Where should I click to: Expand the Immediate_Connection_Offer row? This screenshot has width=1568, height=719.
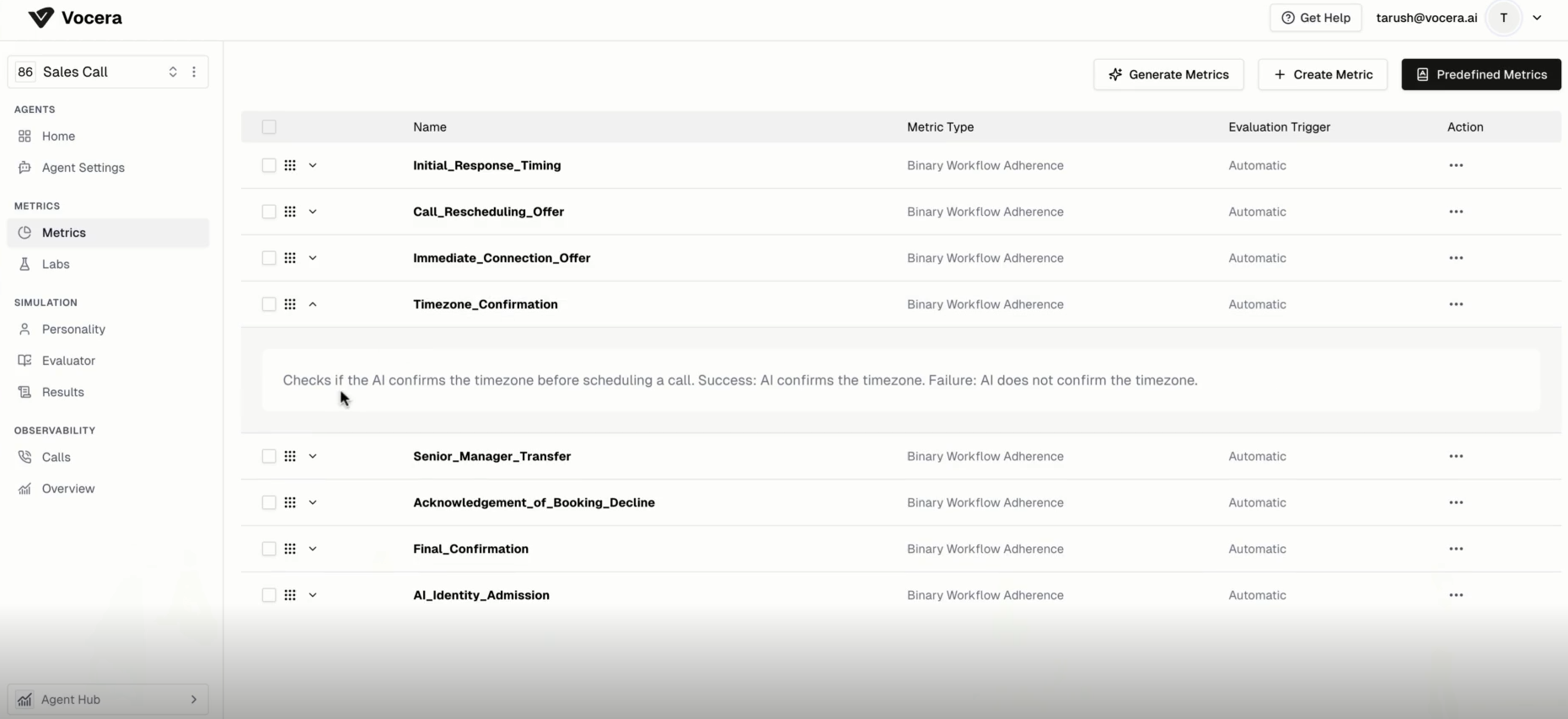click(x=313, y=258)
